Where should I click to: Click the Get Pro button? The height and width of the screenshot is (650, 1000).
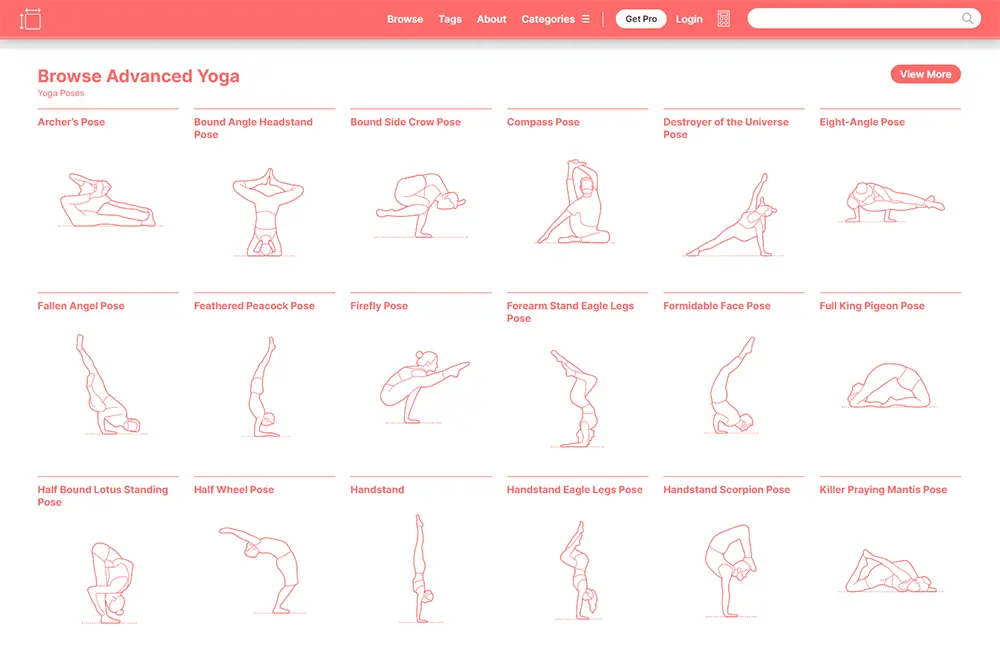[x=641, y=19]
